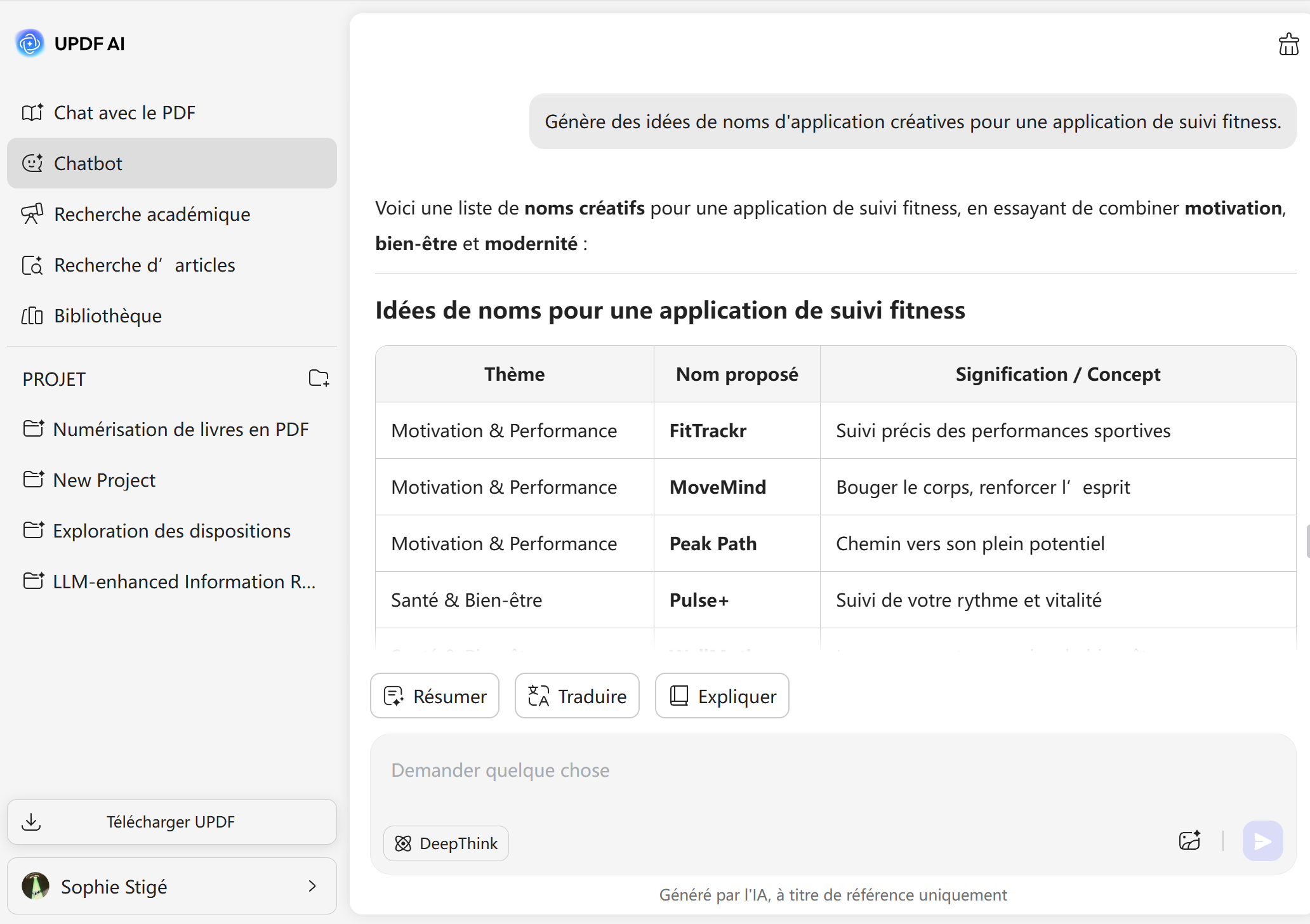The width and height of the screenshot is (1310, 924).
Task: Click the Expliquer button
Action: pos(722,696)
